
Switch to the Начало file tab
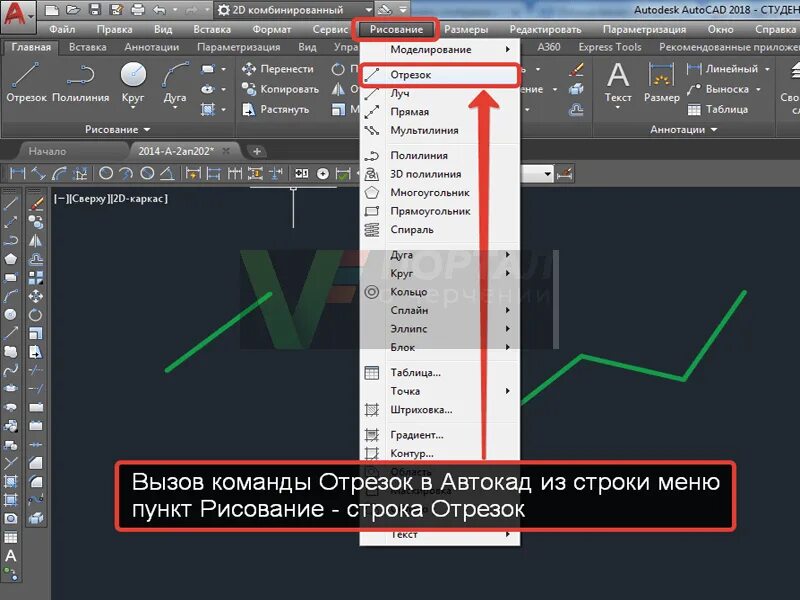point(47,151)
